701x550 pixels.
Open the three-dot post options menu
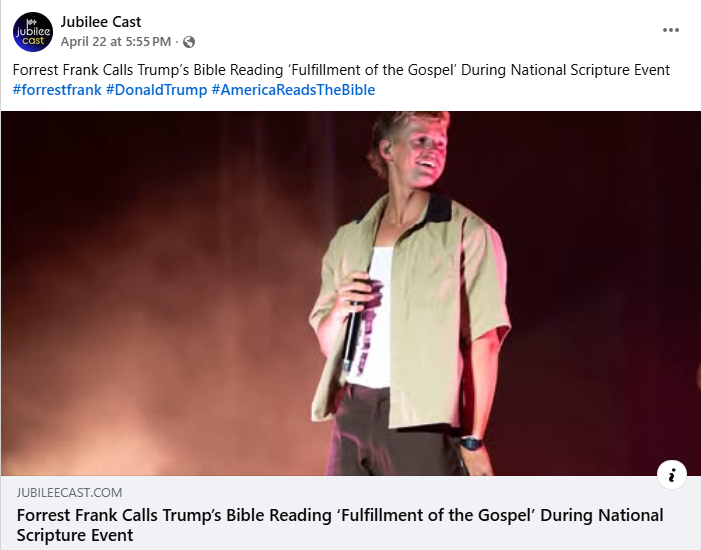click(671, 30)
